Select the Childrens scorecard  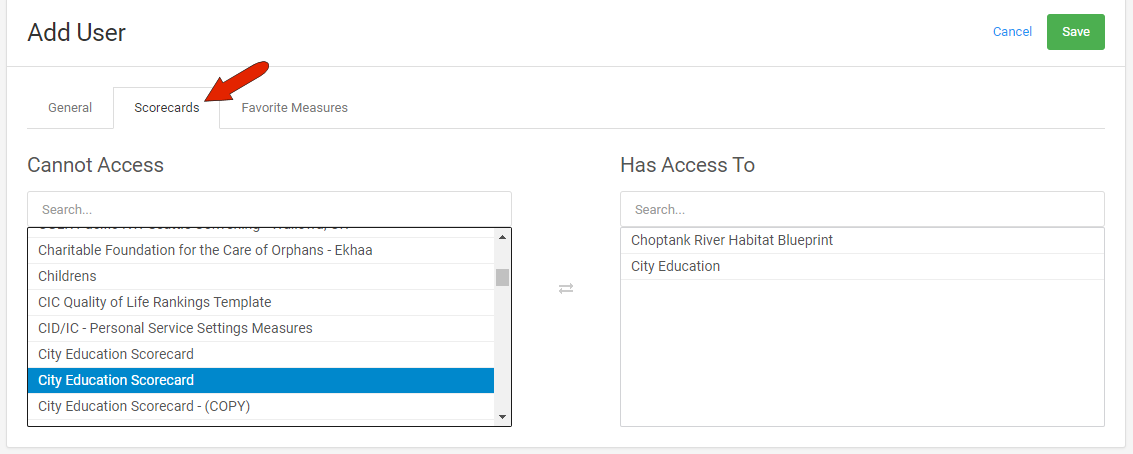(x=67, y=276)
